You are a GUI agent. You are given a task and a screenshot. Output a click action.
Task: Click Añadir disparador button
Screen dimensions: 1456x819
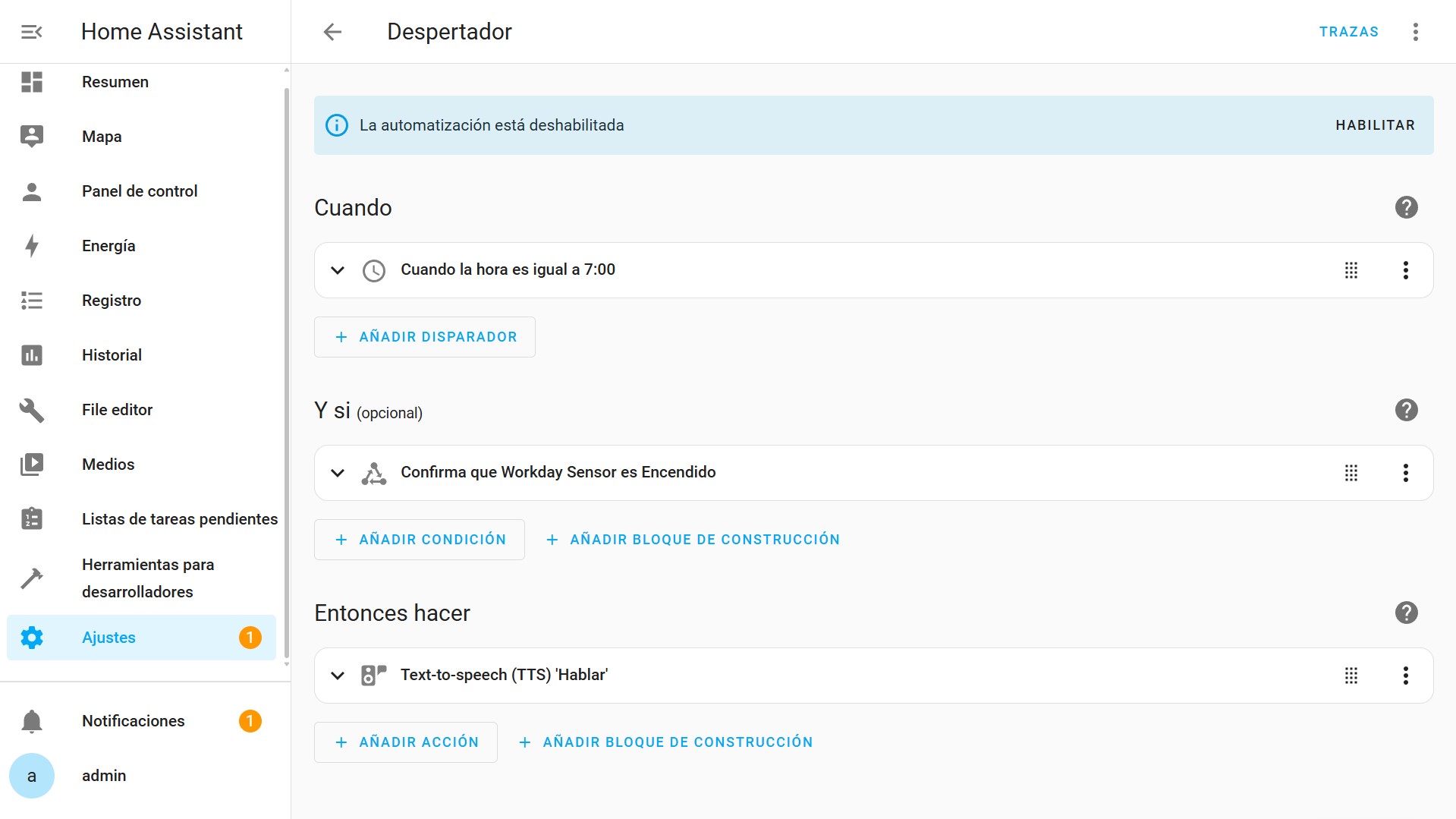coord(425,337)
